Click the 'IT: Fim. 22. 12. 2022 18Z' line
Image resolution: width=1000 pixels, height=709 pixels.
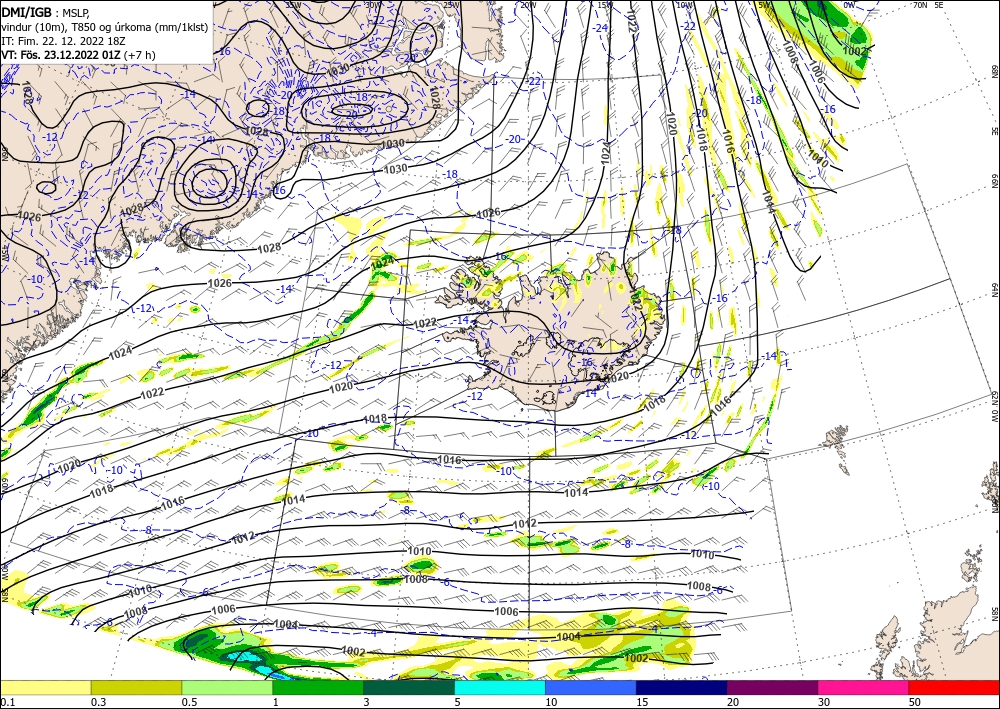click(x=63, y=41)
